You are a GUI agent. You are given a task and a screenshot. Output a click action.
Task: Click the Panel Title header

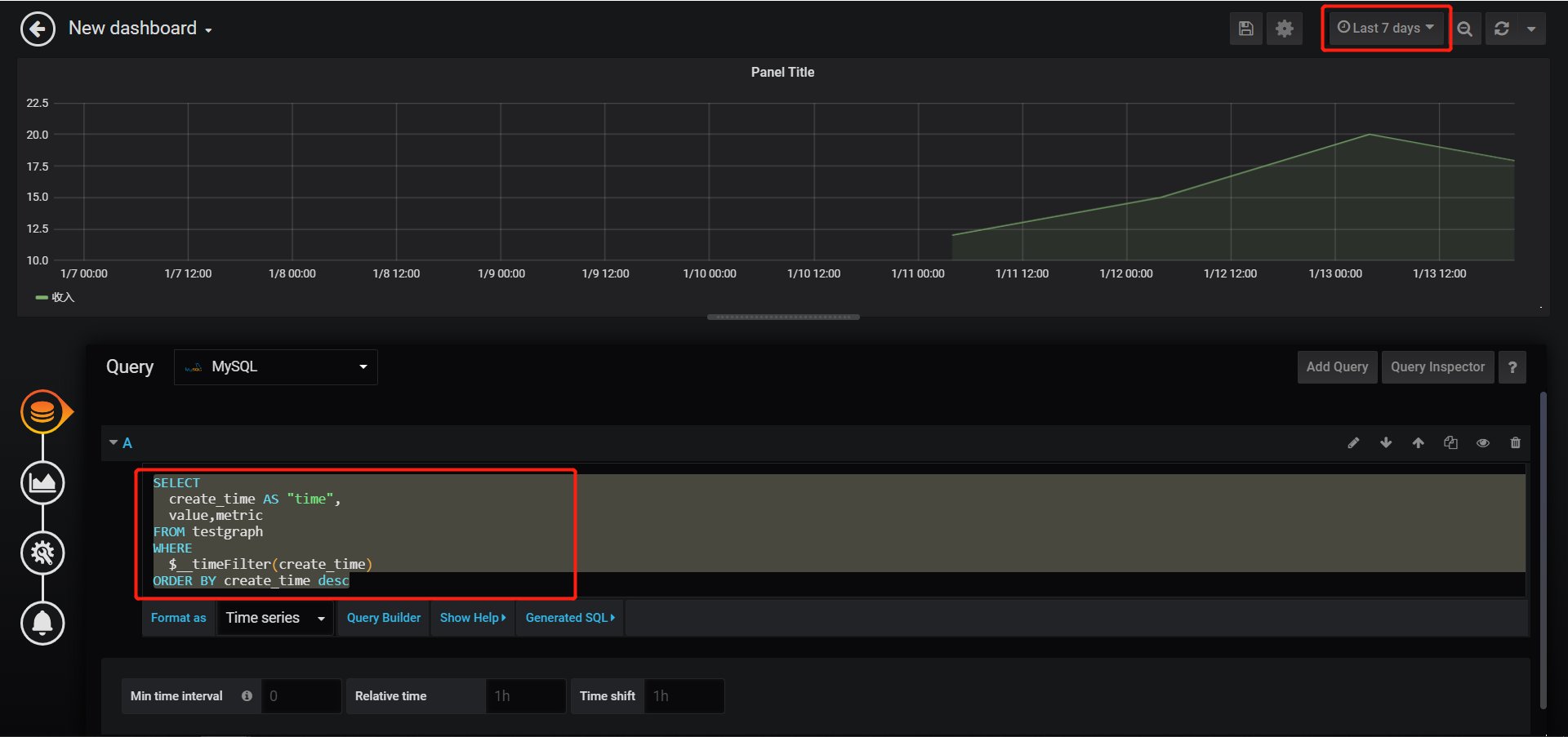point(782,72)
